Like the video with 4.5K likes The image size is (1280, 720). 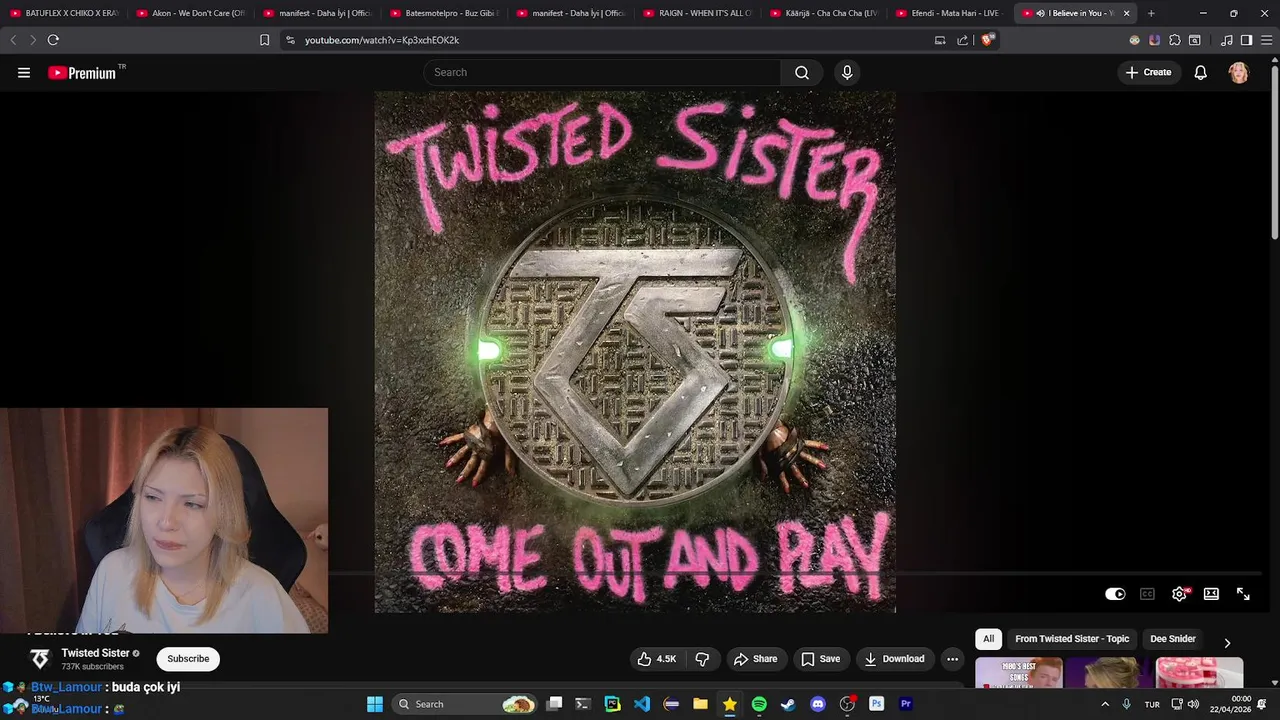tap(657, 659)
